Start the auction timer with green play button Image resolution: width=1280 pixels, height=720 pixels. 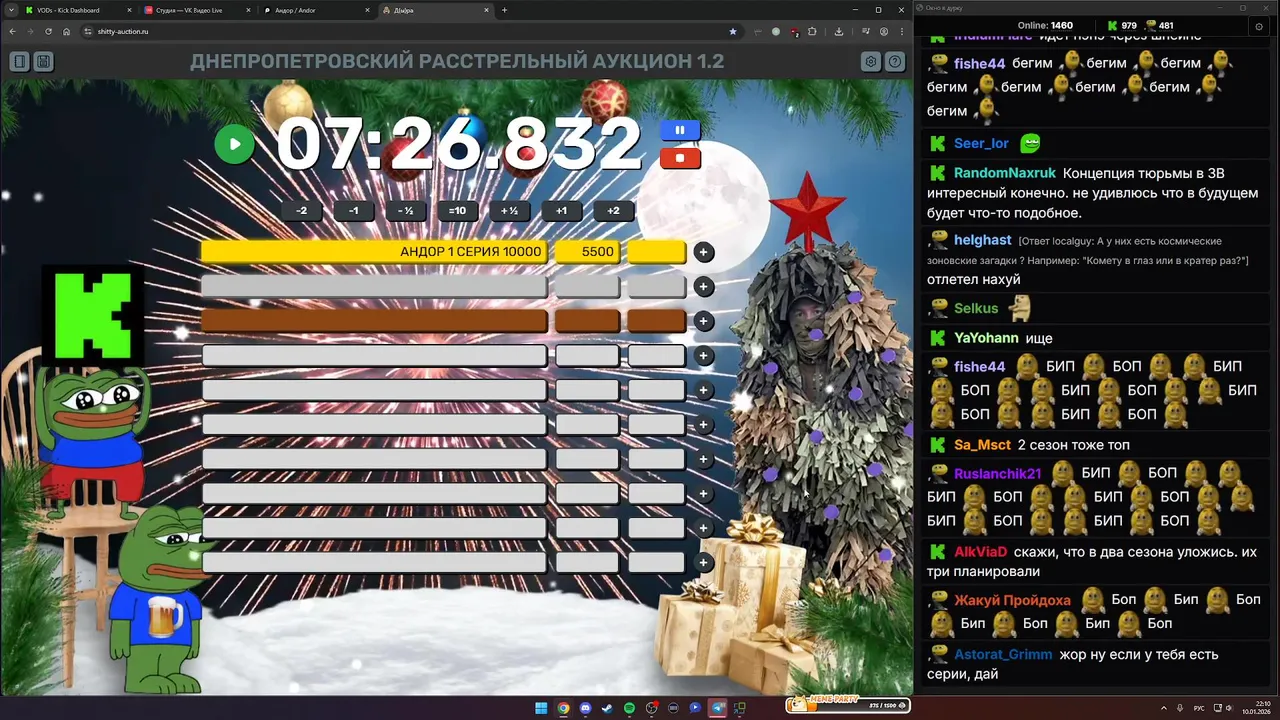(x=235, y=144)
